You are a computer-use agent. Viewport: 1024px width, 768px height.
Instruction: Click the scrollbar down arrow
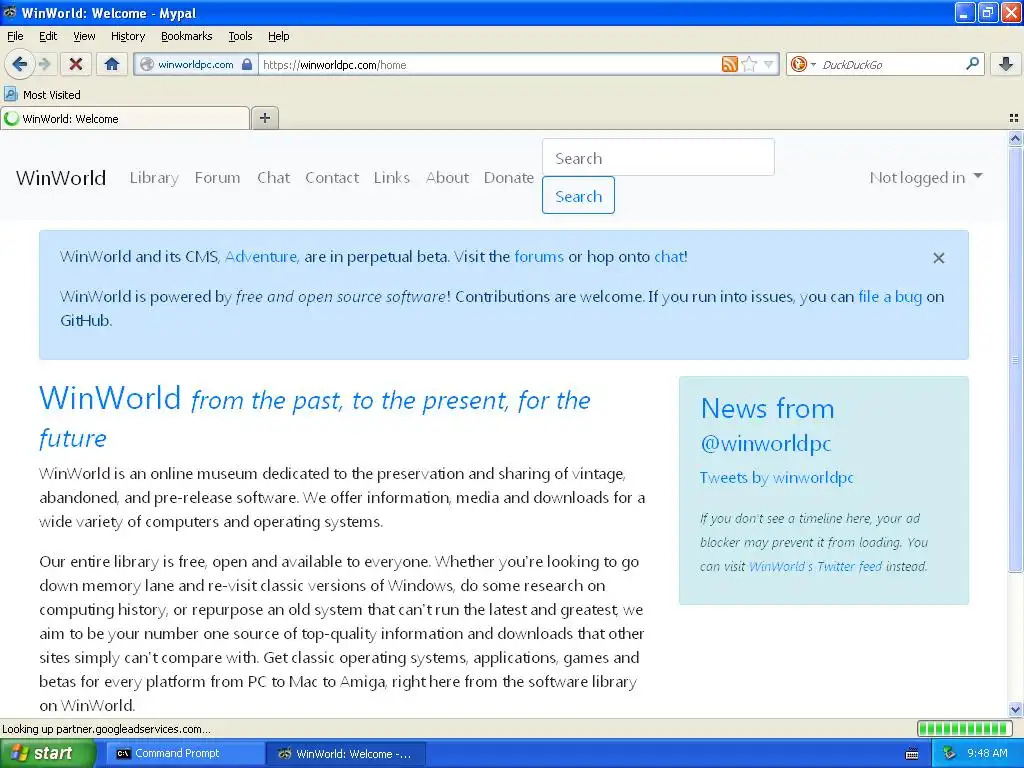[1015, 709]
